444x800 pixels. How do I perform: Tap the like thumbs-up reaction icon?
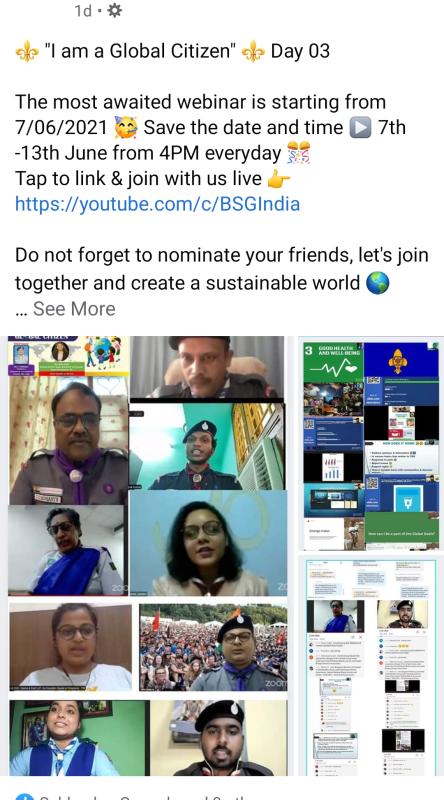[24, 796]
